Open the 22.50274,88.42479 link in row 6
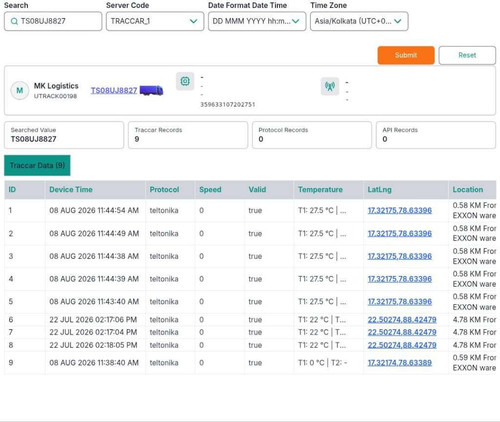This screenshot has height=422, width=500. click(x=402, y=320)
